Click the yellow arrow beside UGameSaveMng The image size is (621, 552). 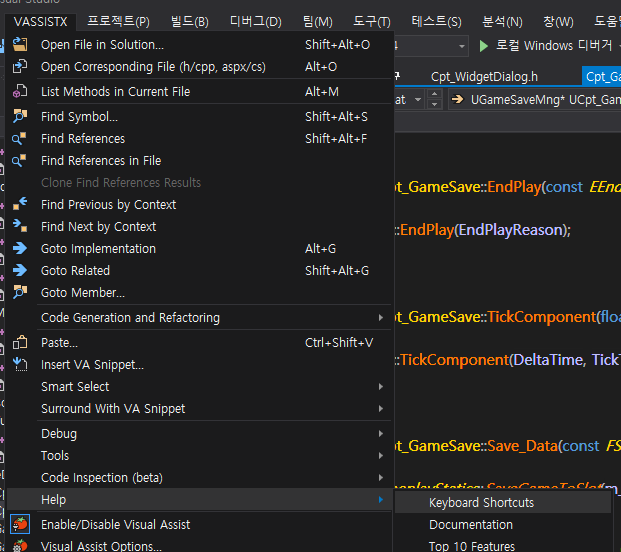tap(457, 99)
